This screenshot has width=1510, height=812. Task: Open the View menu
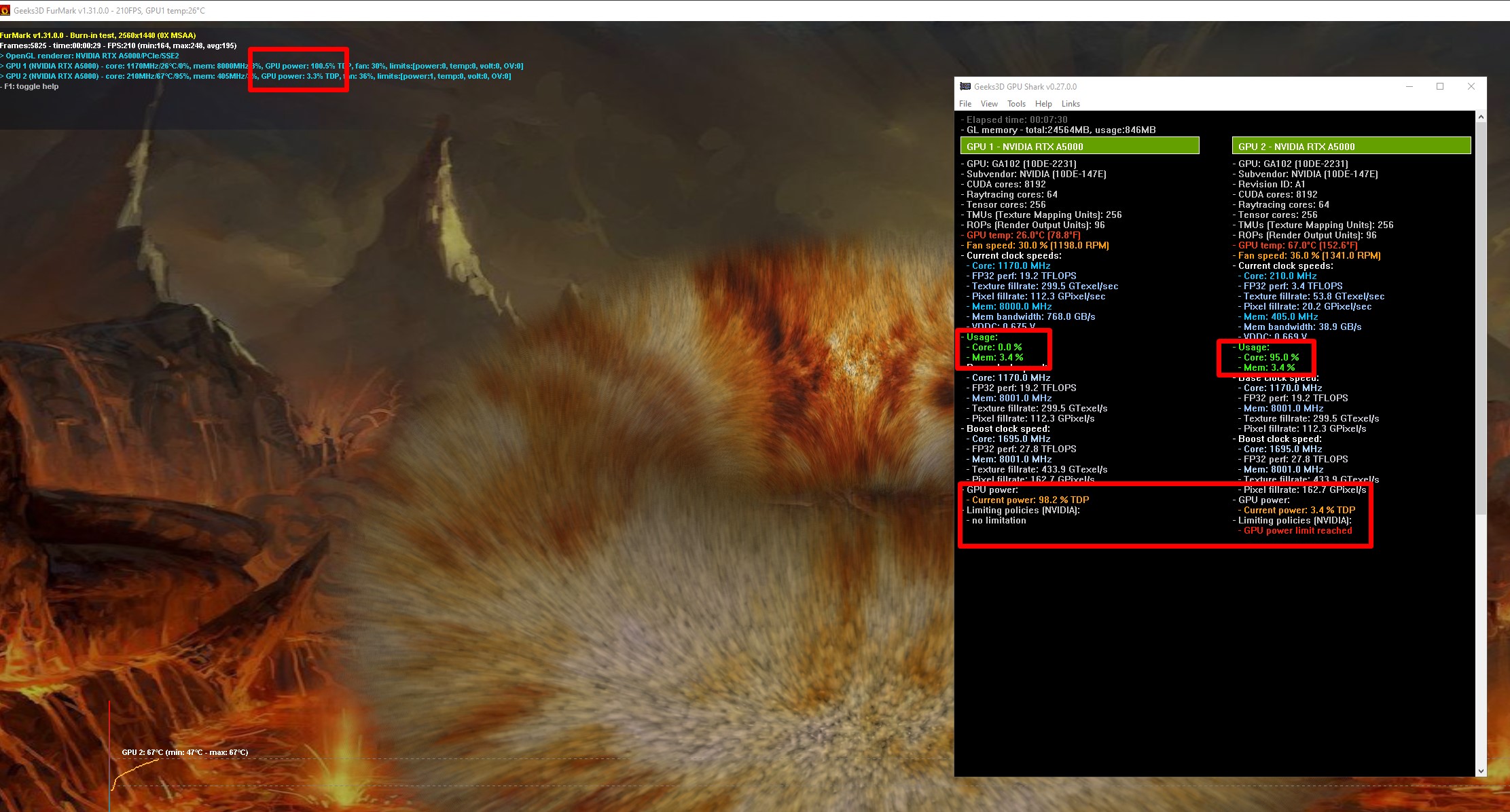point(989,104)
